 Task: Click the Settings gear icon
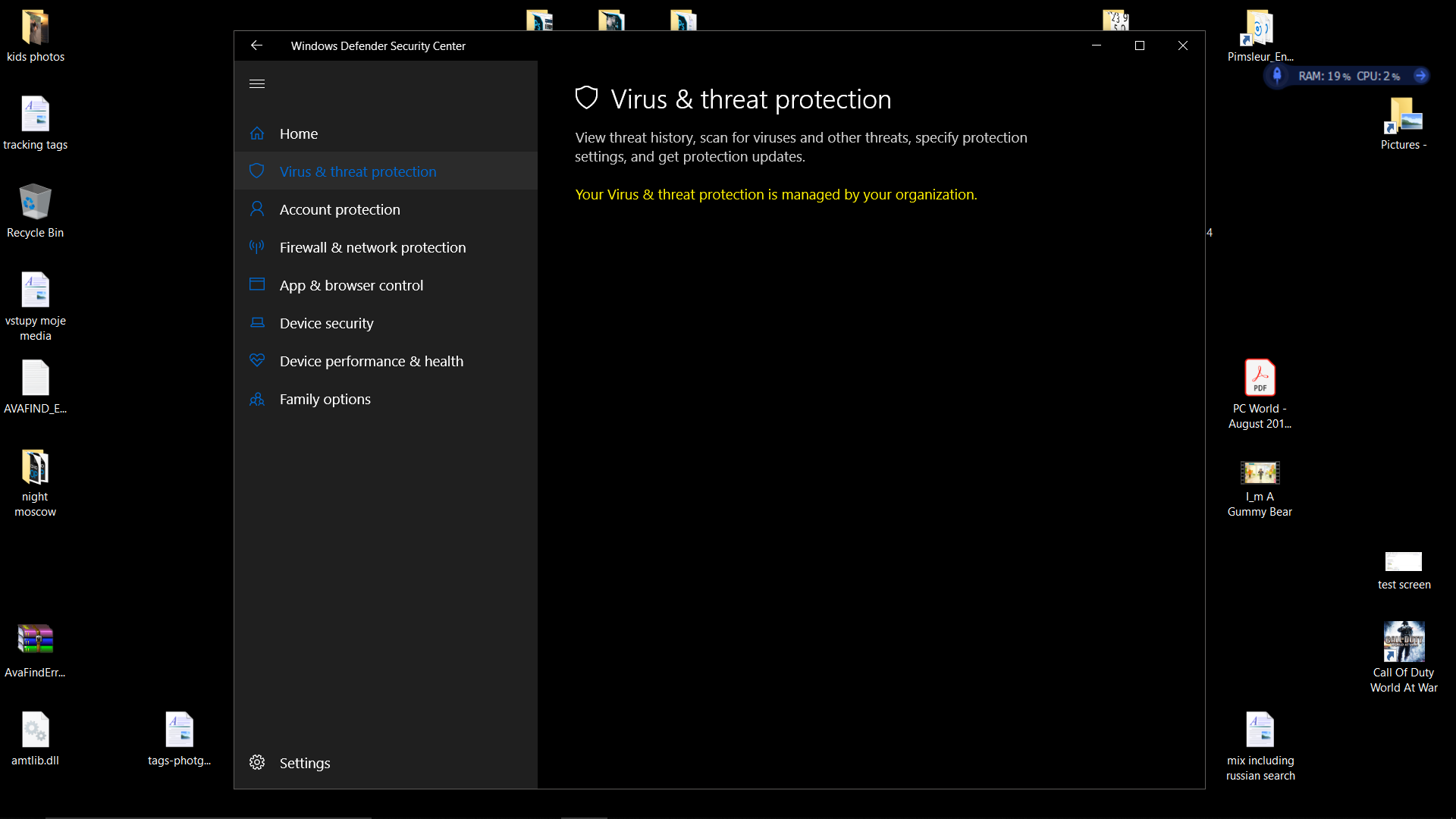click(x=257, y=762)
